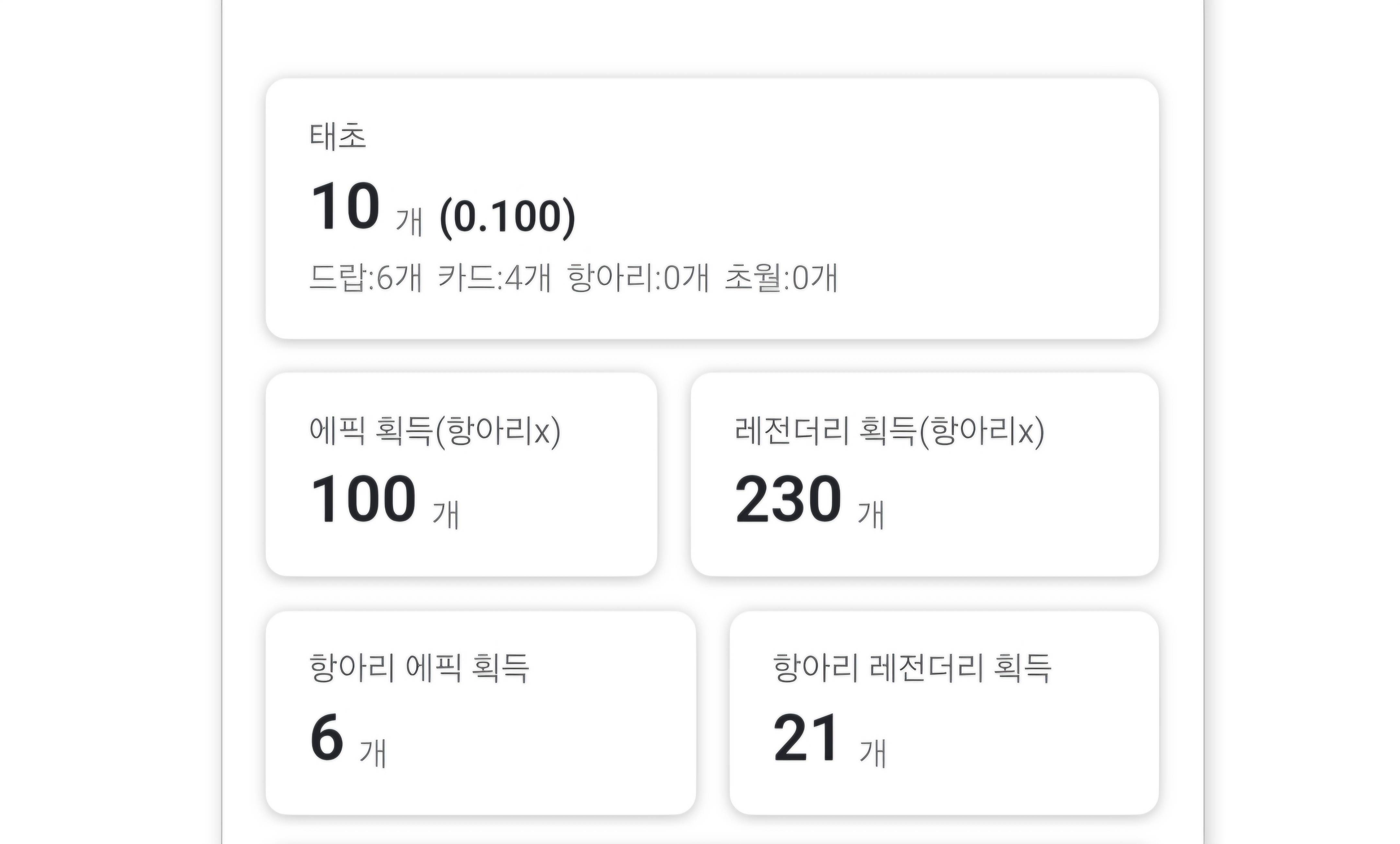Click the (0.100) ratio value

[507, 217]
